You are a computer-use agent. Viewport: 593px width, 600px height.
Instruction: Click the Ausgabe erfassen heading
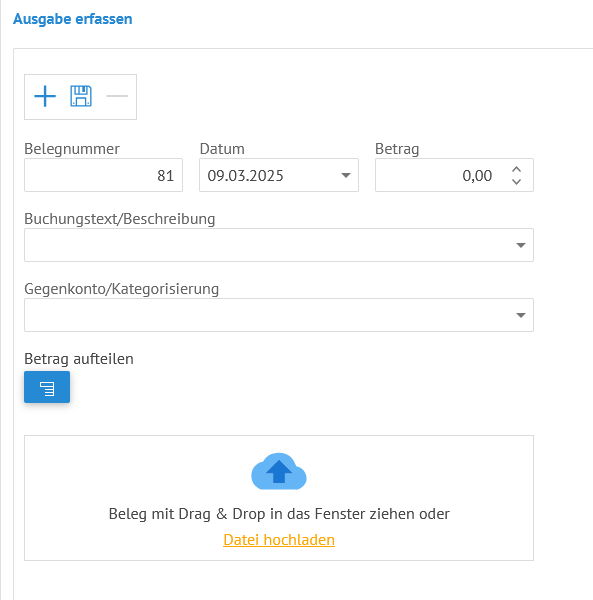click(x=73, y=19)
